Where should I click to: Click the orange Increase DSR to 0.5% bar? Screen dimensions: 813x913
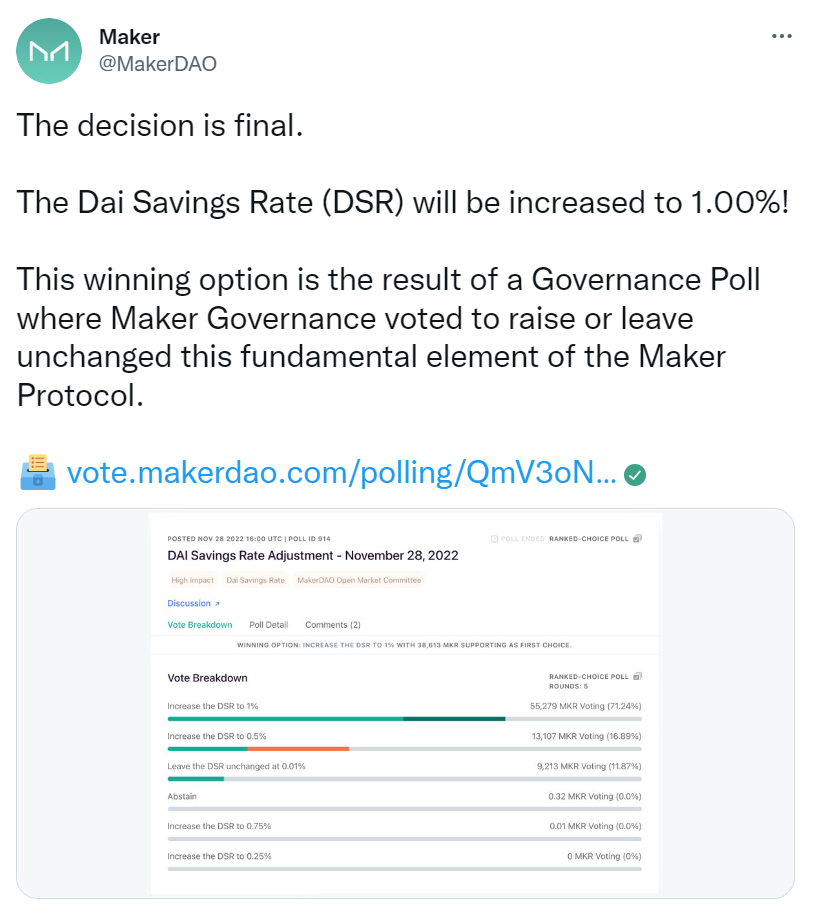[298, 749]
